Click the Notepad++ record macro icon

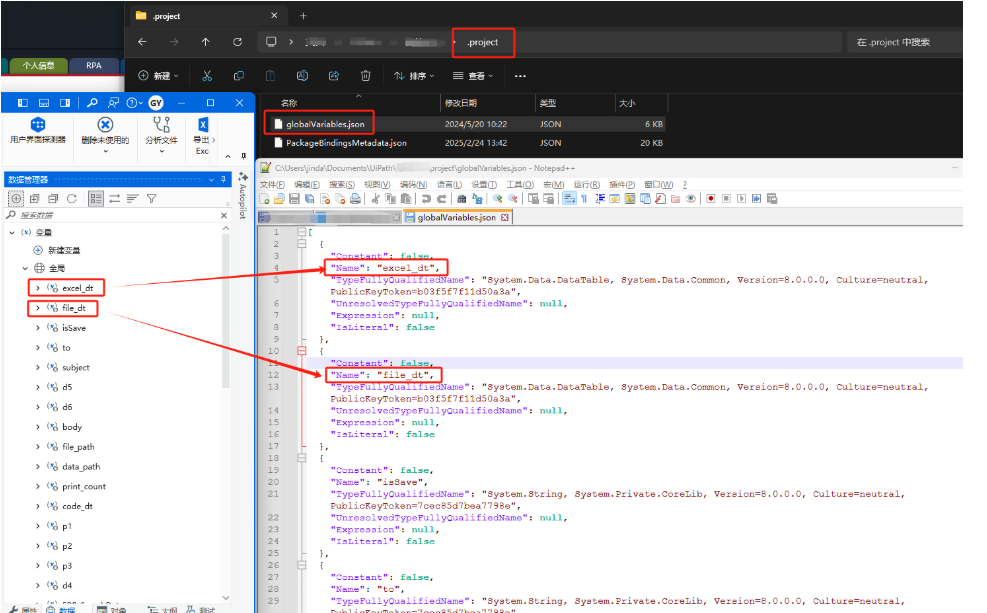tap(710, 199)
